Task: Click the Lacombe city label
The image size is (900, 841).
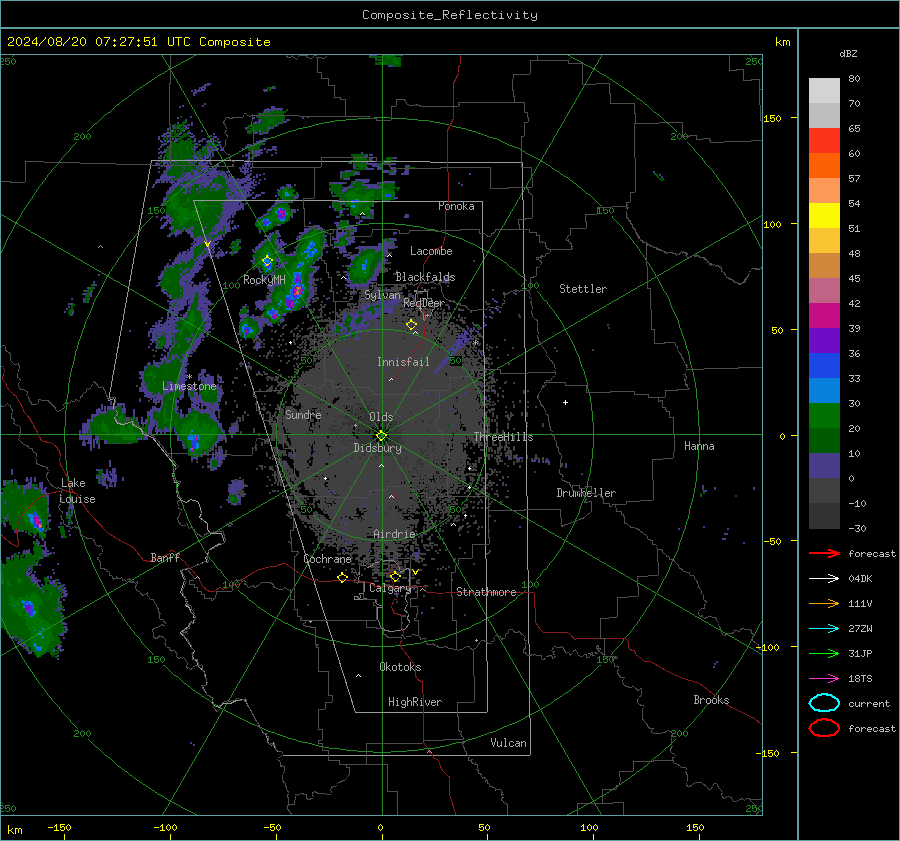Action: tap(431, 251)
